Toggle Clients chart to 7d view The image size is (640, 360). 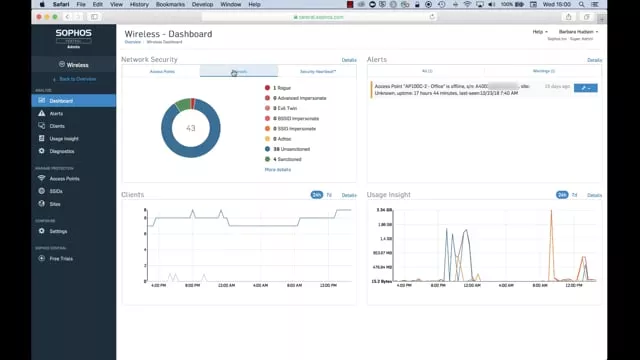point(329,195)
